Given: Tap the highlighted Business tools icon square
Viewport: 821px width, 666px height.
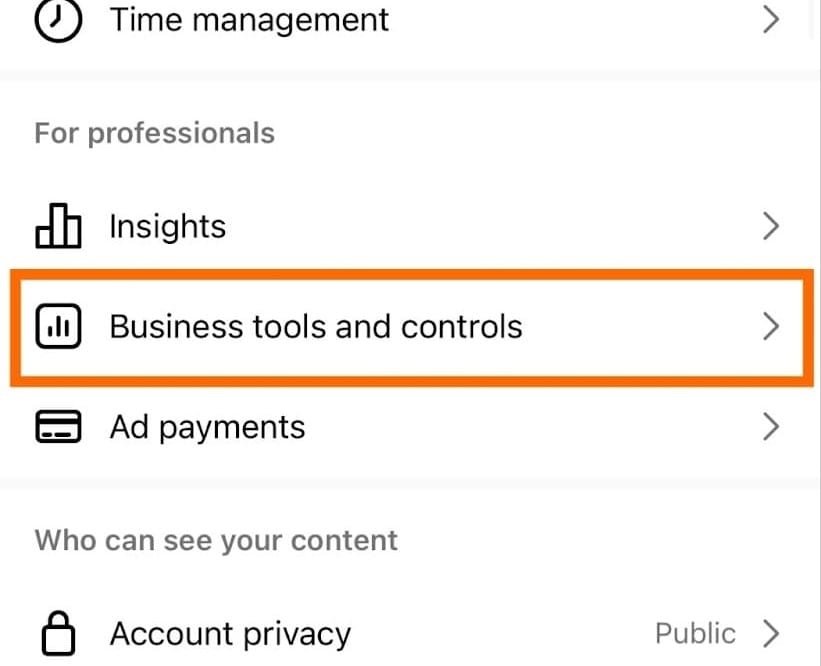Looking at the screenshot, I should (58, 326).
